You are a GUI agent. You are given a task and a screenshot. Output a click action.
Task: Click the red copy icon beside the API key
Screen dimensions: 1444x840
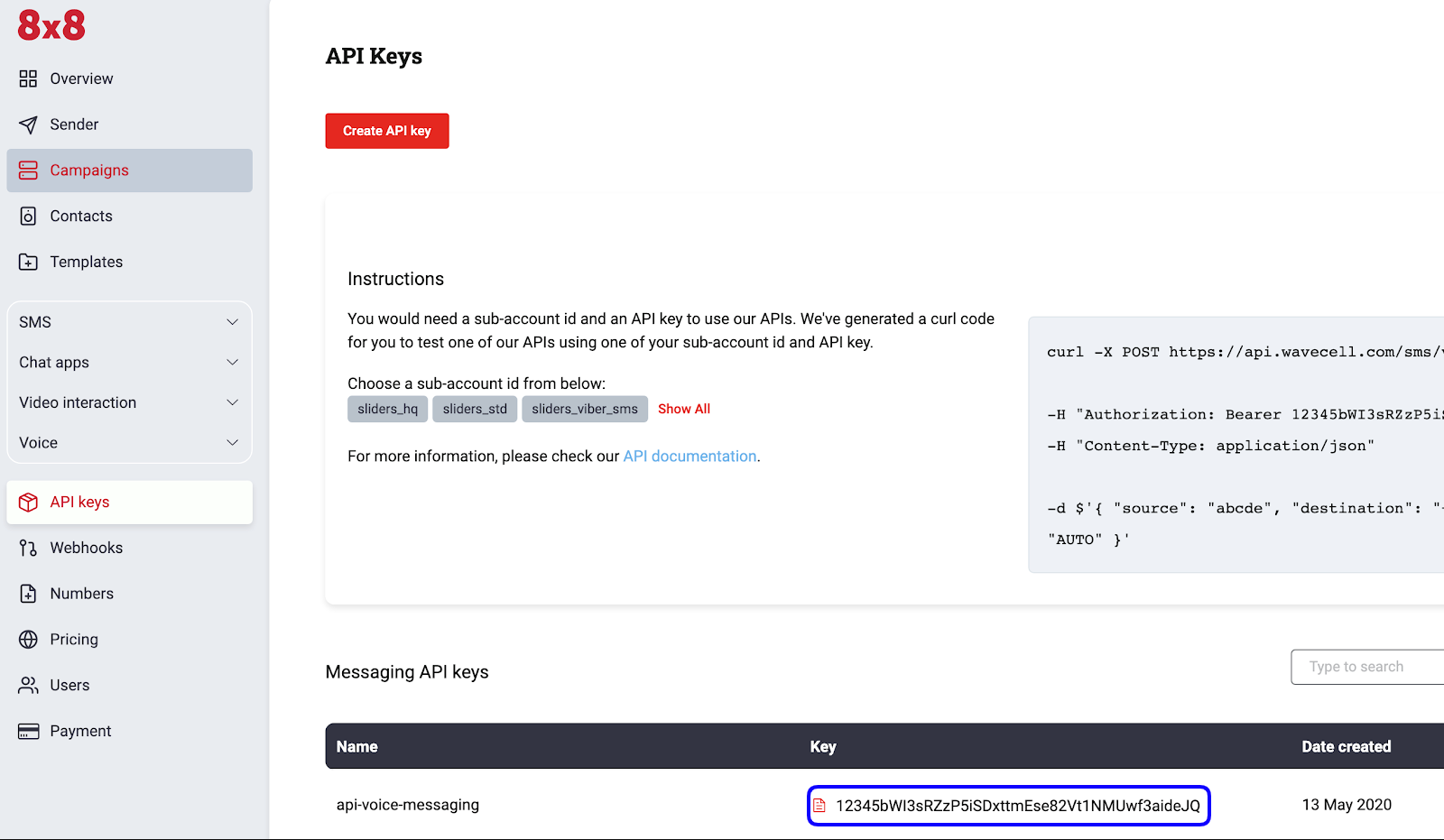coord(819,806)
